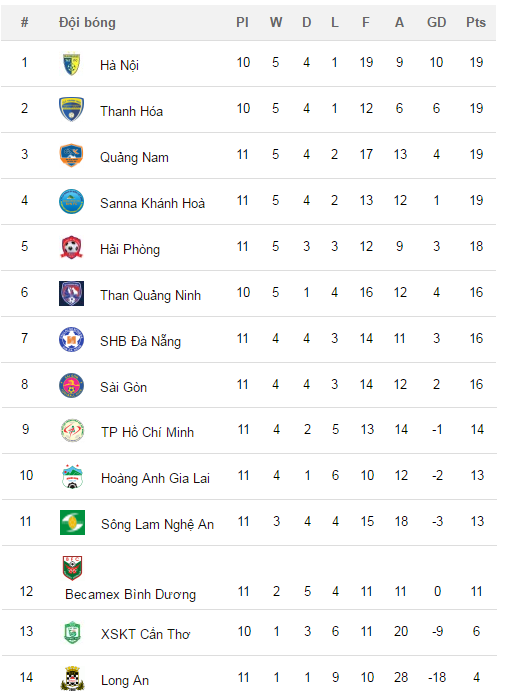Select the GD column header

437,22
